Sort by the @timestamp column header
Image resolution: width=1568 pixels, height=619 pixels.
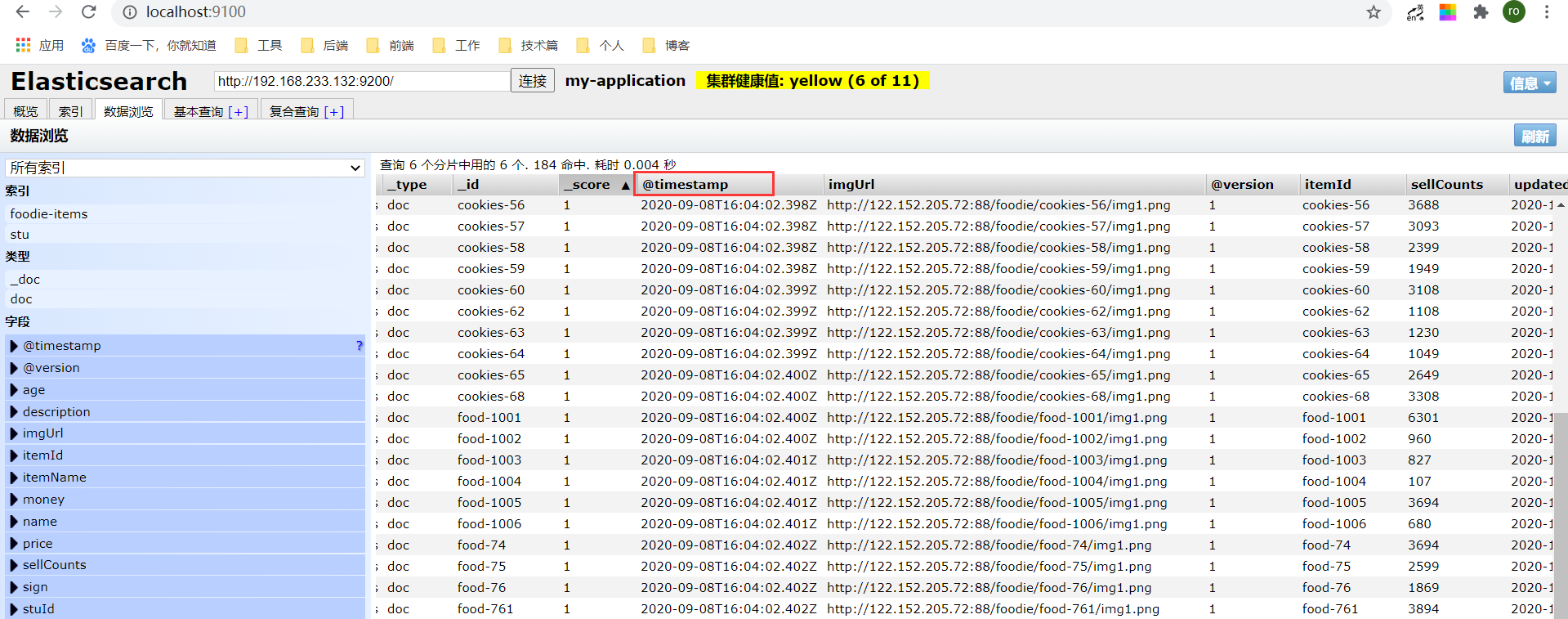pyautogui.click(x=728, y=185)
